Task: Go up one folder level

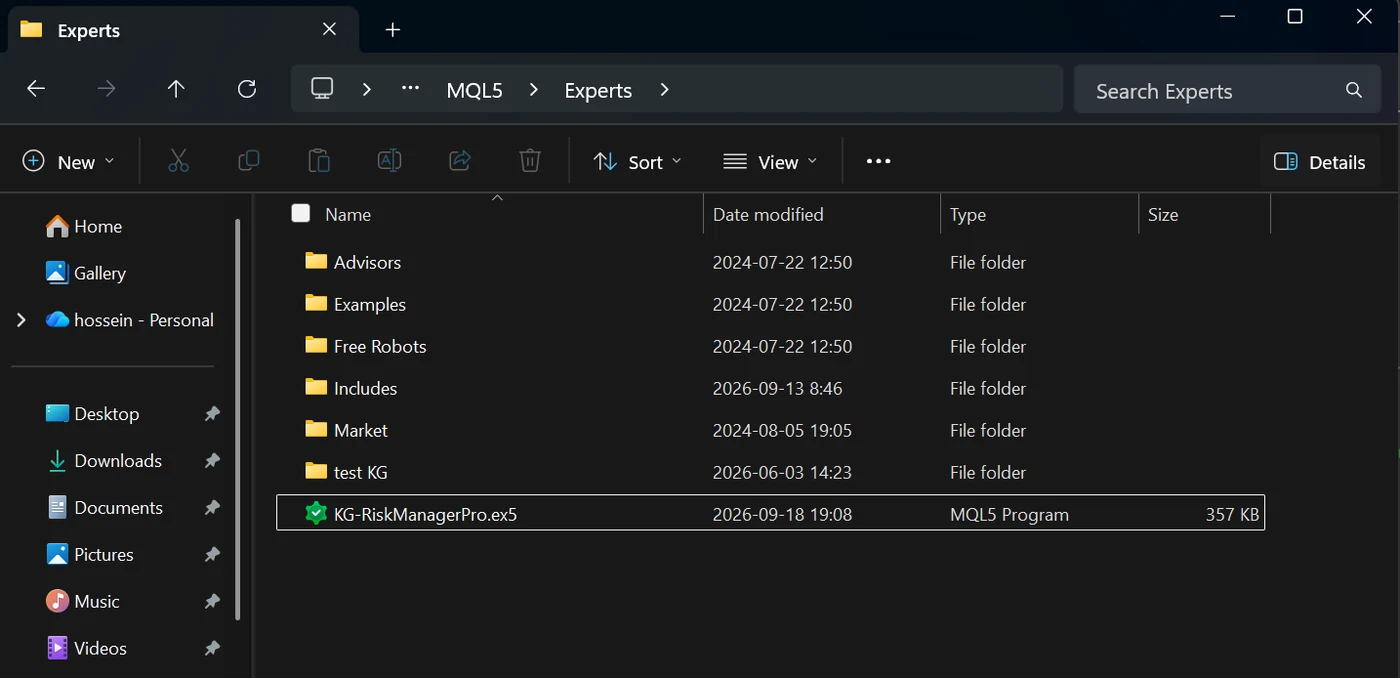Action: pyautogui.click(x=176, y=89)
